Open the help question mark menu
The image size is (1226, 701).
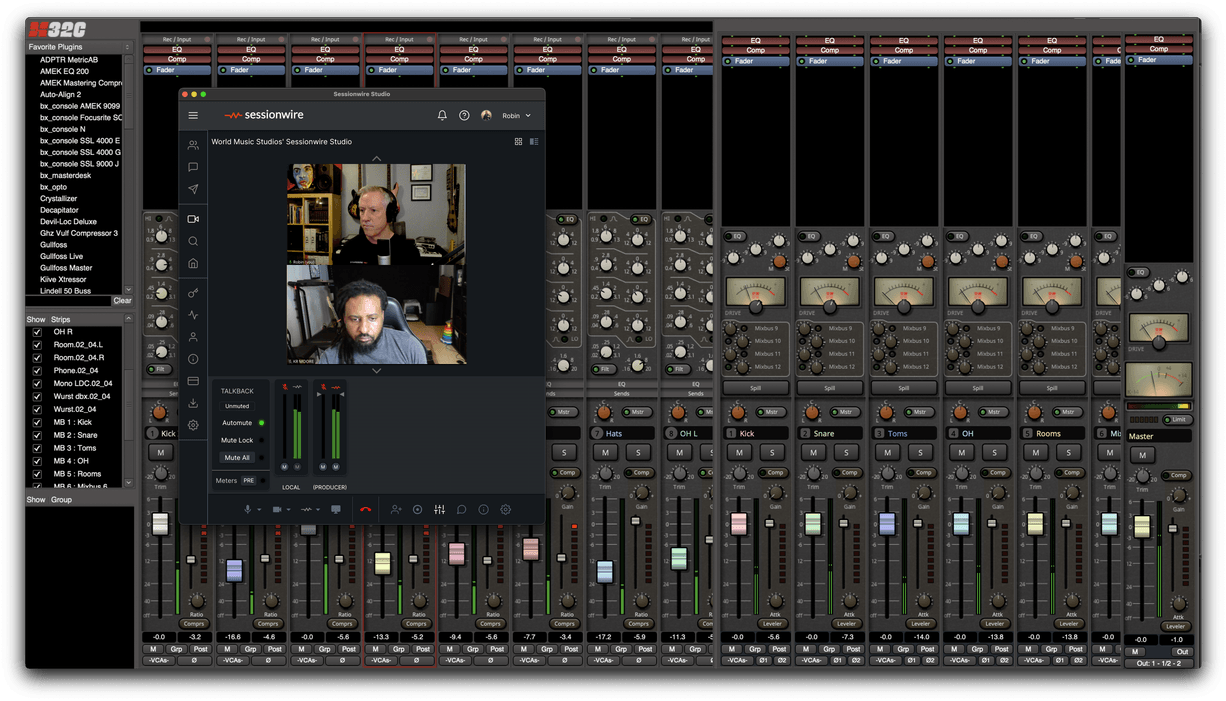[464, 115]
